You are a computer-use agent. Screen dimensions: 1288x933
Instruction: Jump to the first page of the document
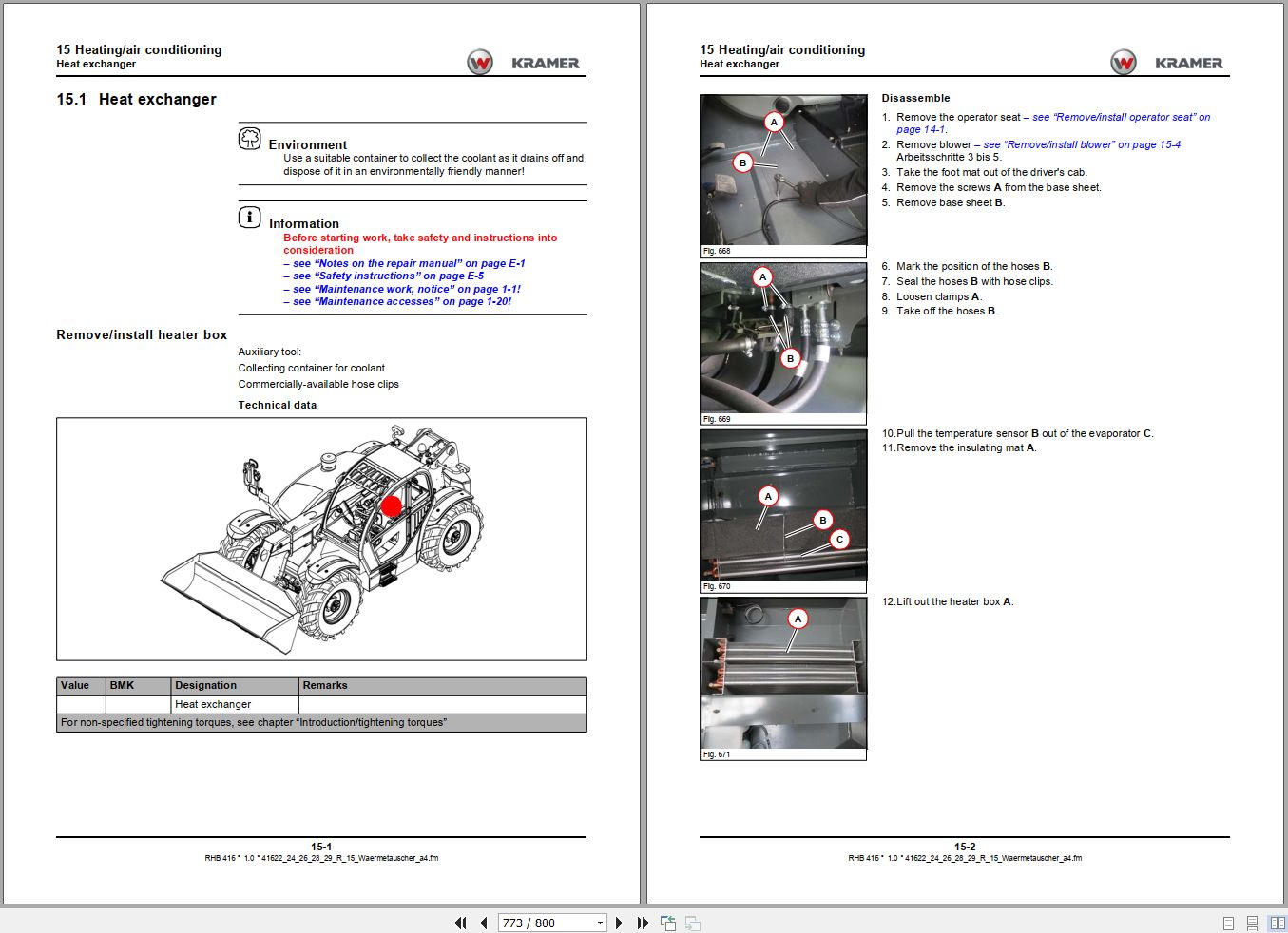click(460, 923)
